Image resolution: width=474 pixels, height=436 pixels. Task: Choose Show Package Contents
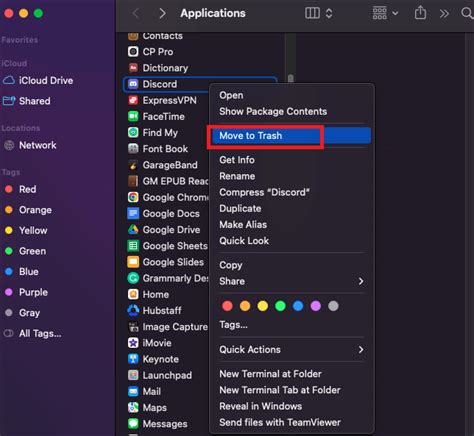click(x=273, y=111)
